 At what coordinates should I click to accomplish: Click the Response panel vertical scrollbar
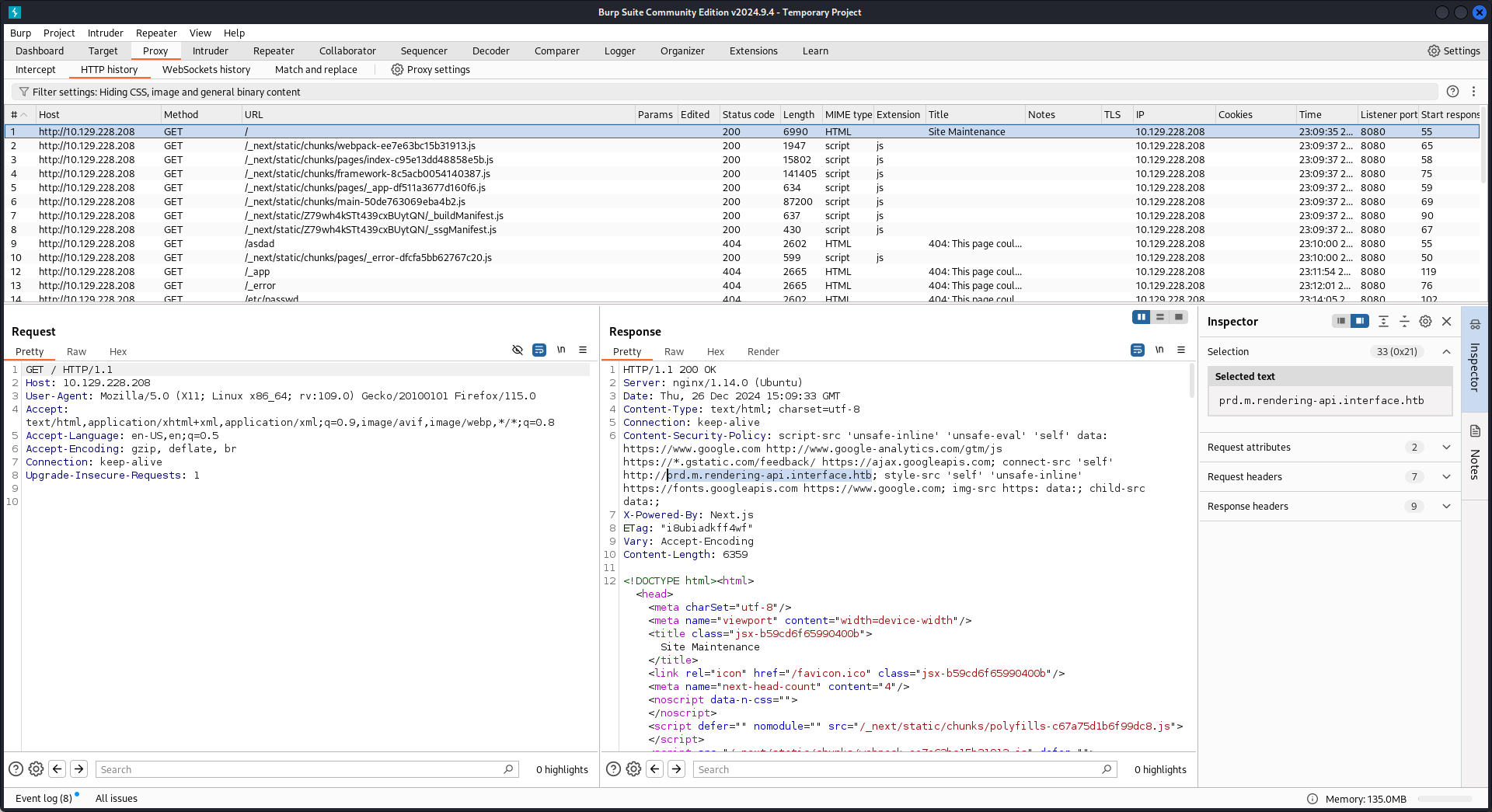(1192, 381)
